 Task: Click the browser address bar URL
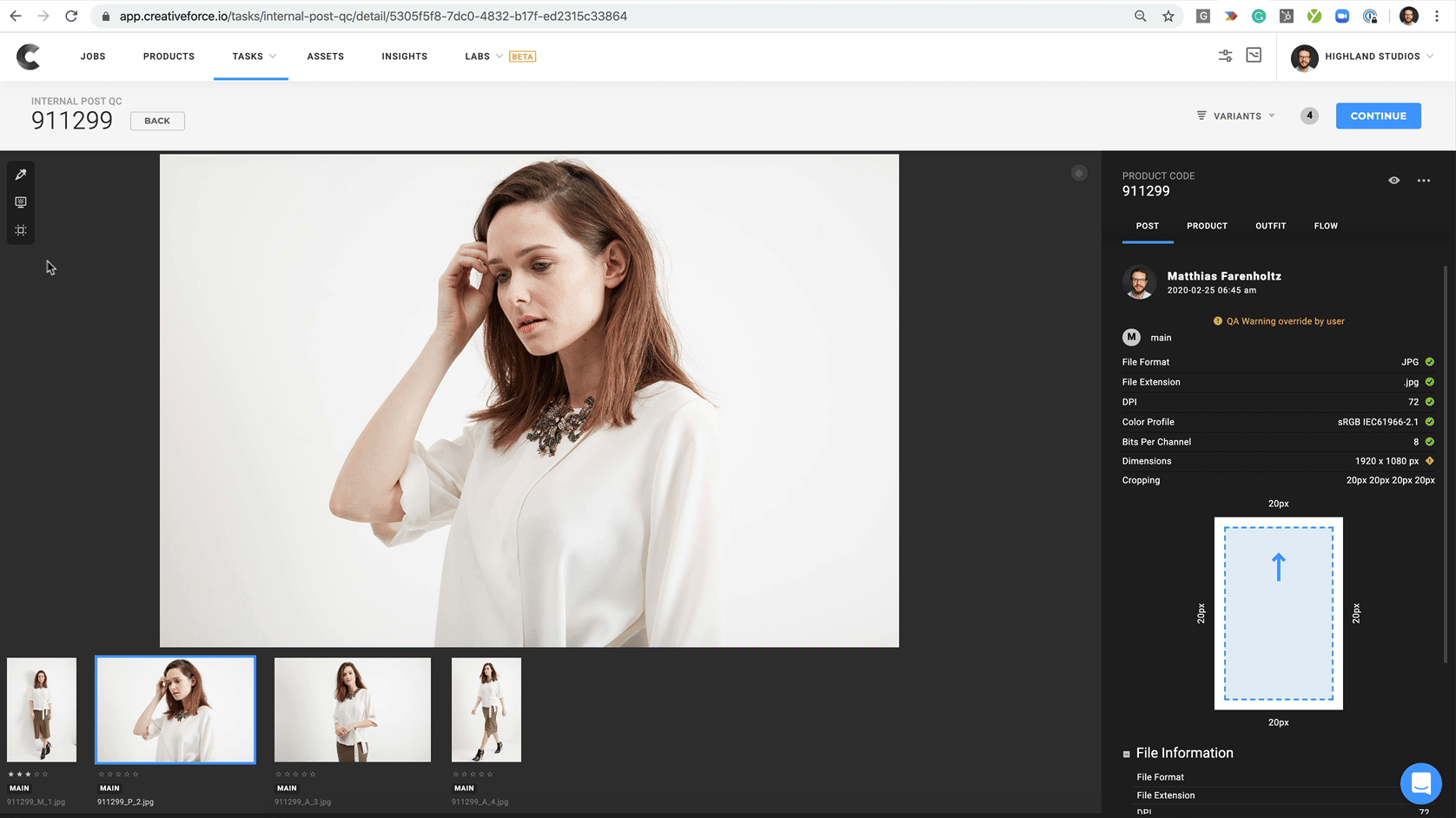tap(374, 16)
